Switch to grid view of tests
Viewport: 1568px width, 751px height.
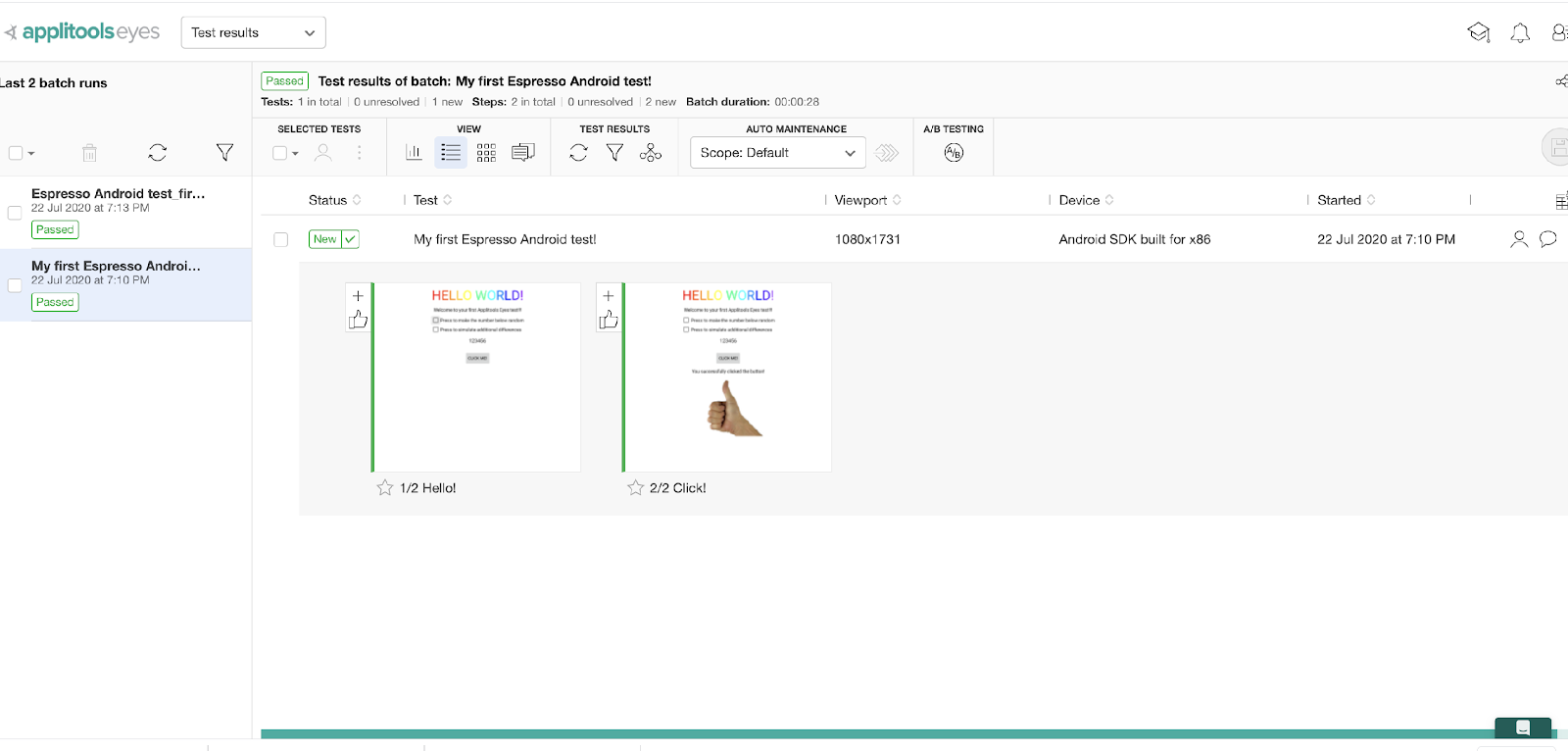(x=486, y=153)
